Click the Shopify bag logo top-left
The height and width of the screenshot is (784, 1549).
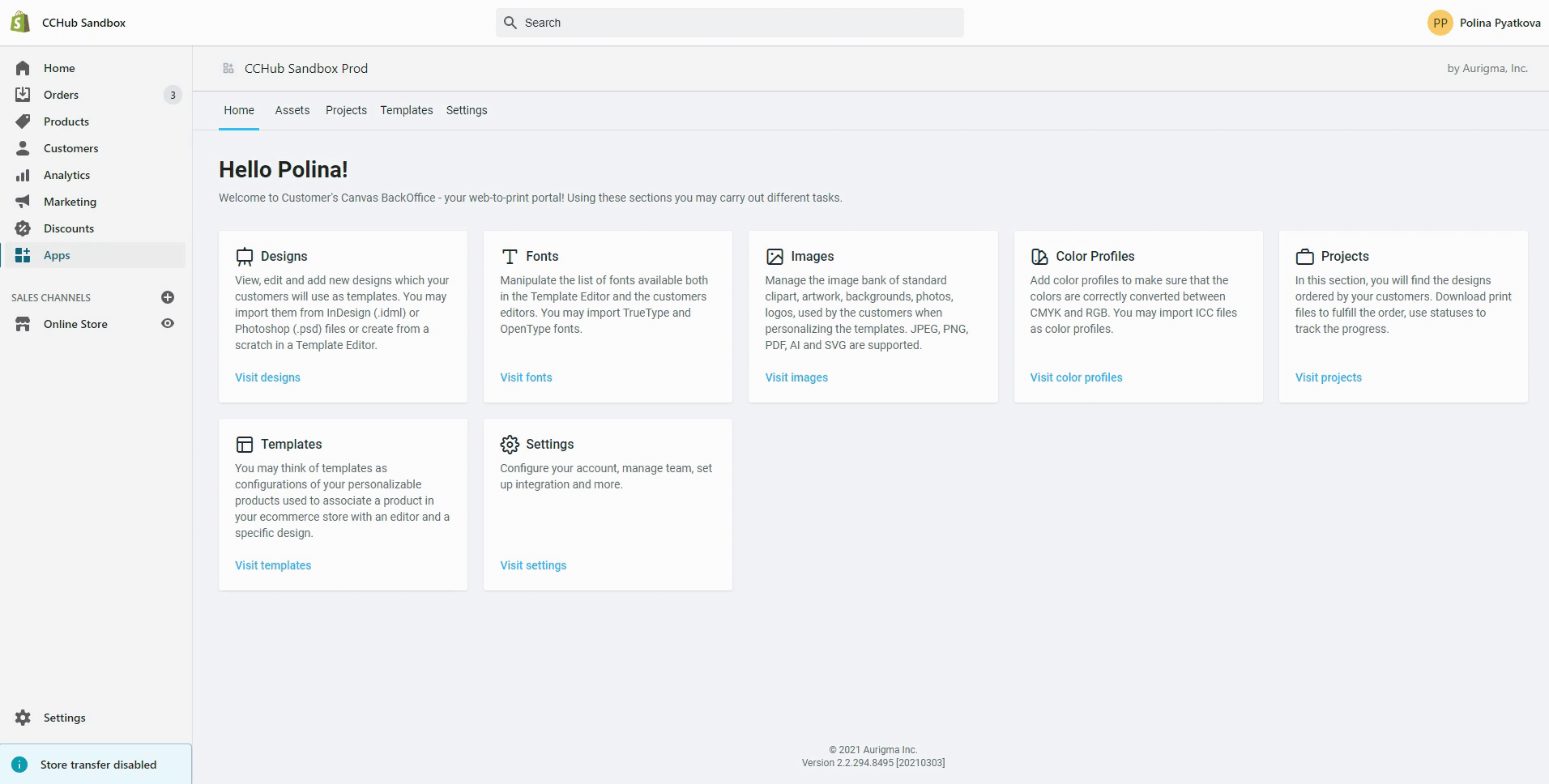click(19, 22)
